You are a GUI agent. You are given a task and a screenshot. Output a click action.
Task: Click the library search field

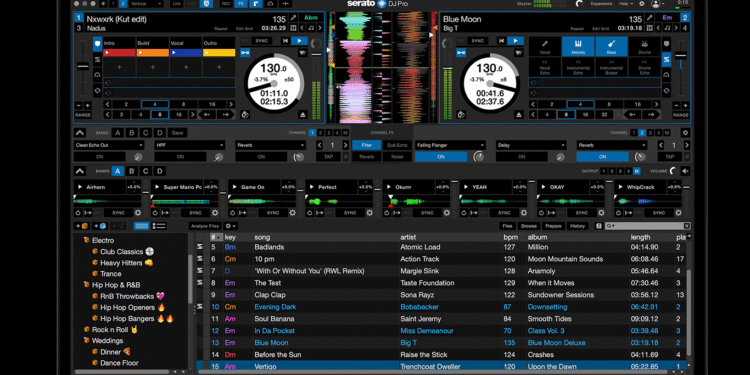click(648, 226)
